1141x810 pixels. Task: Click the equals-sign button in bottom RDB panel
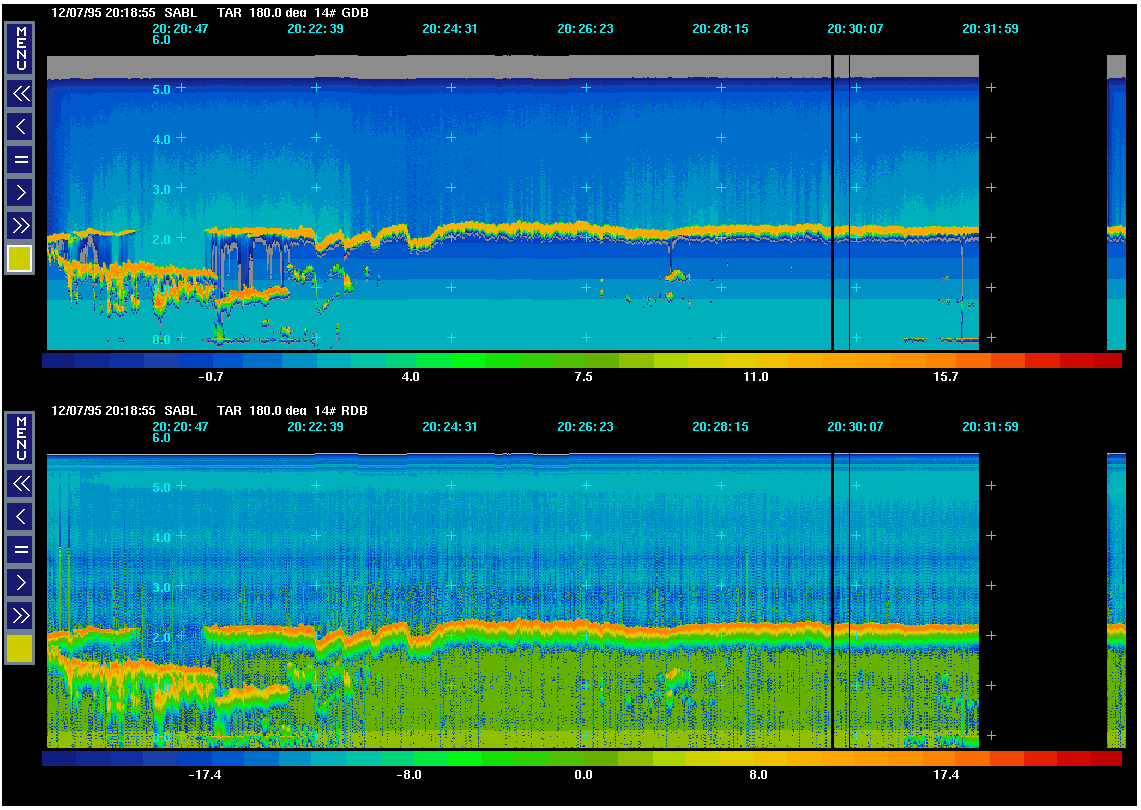tap(20, 549)
